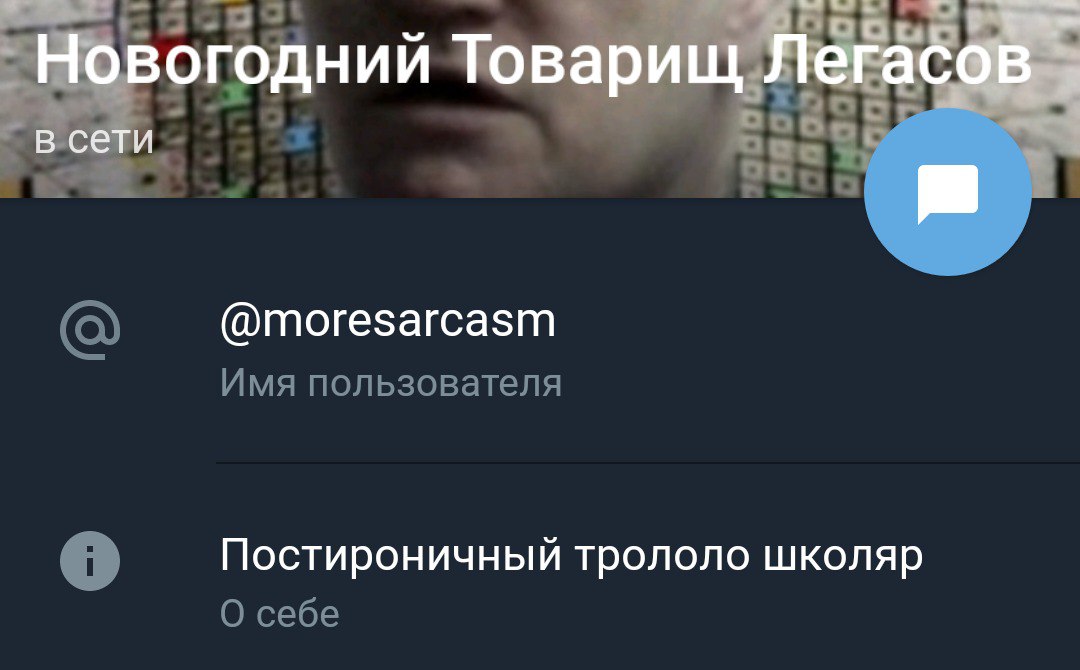
Task: Click the 'О себе' caption
Action: (x=280, y=614)
